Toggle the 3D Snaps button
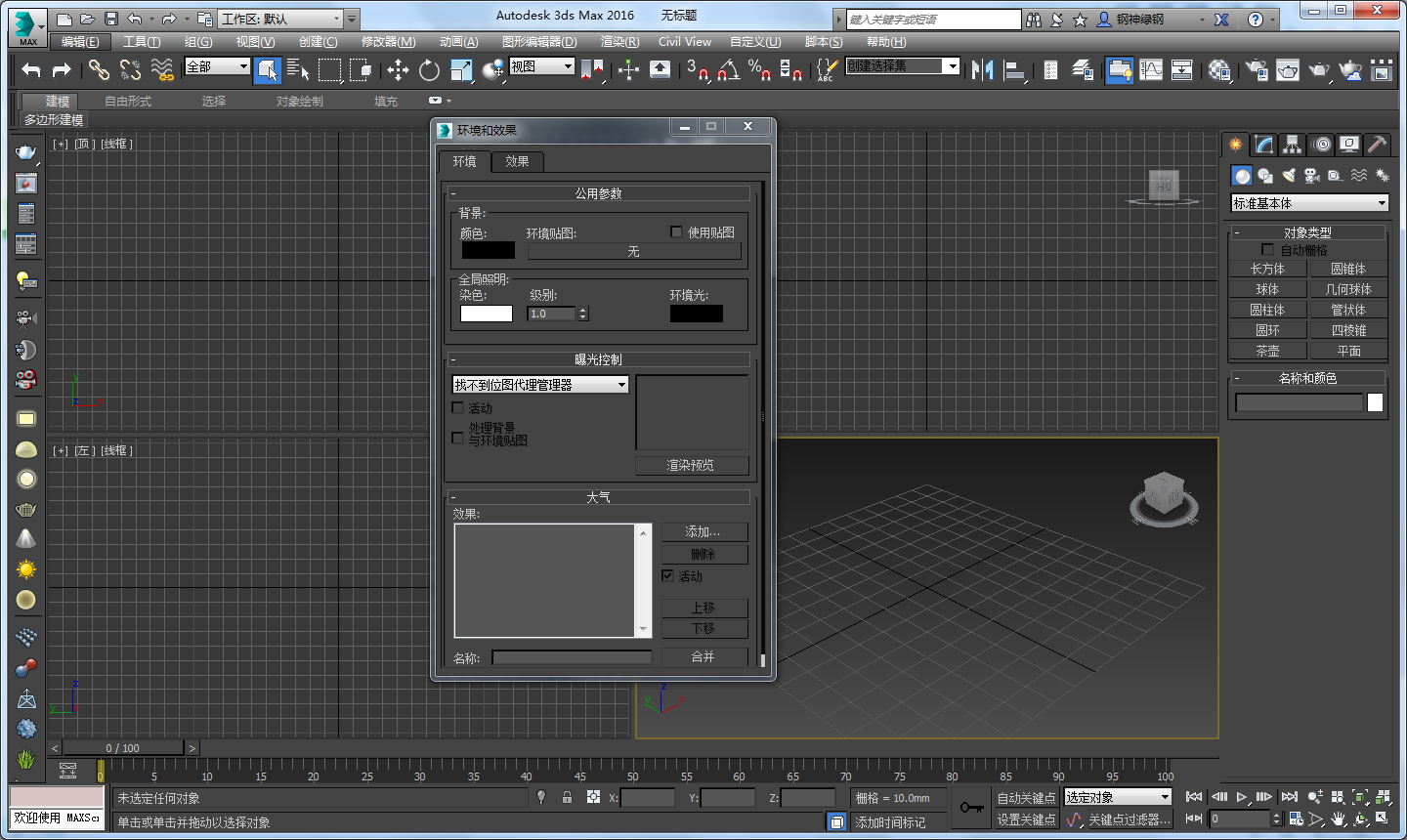Viewport: 1407px width, 840px height. 698,69
